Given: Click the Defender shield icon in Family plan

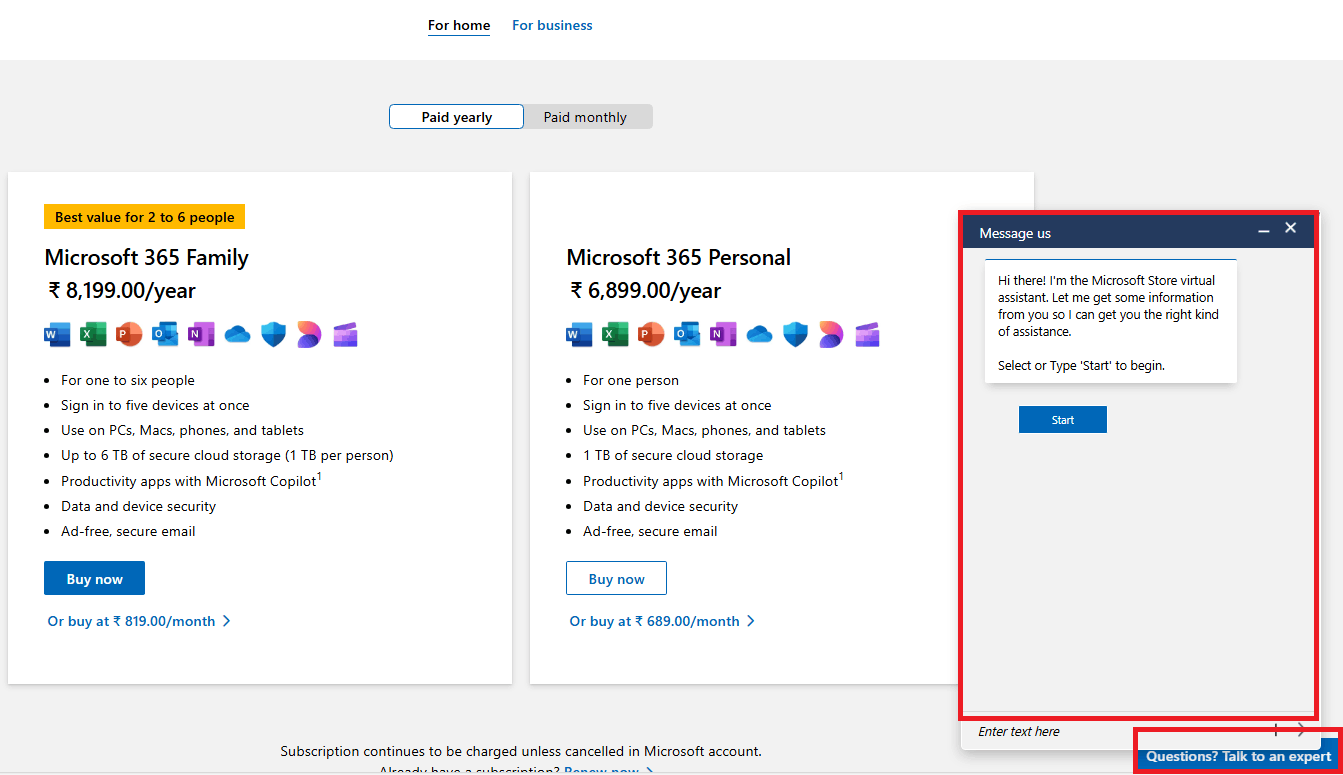Looking at the screenshot, I should tap(273, 335).
